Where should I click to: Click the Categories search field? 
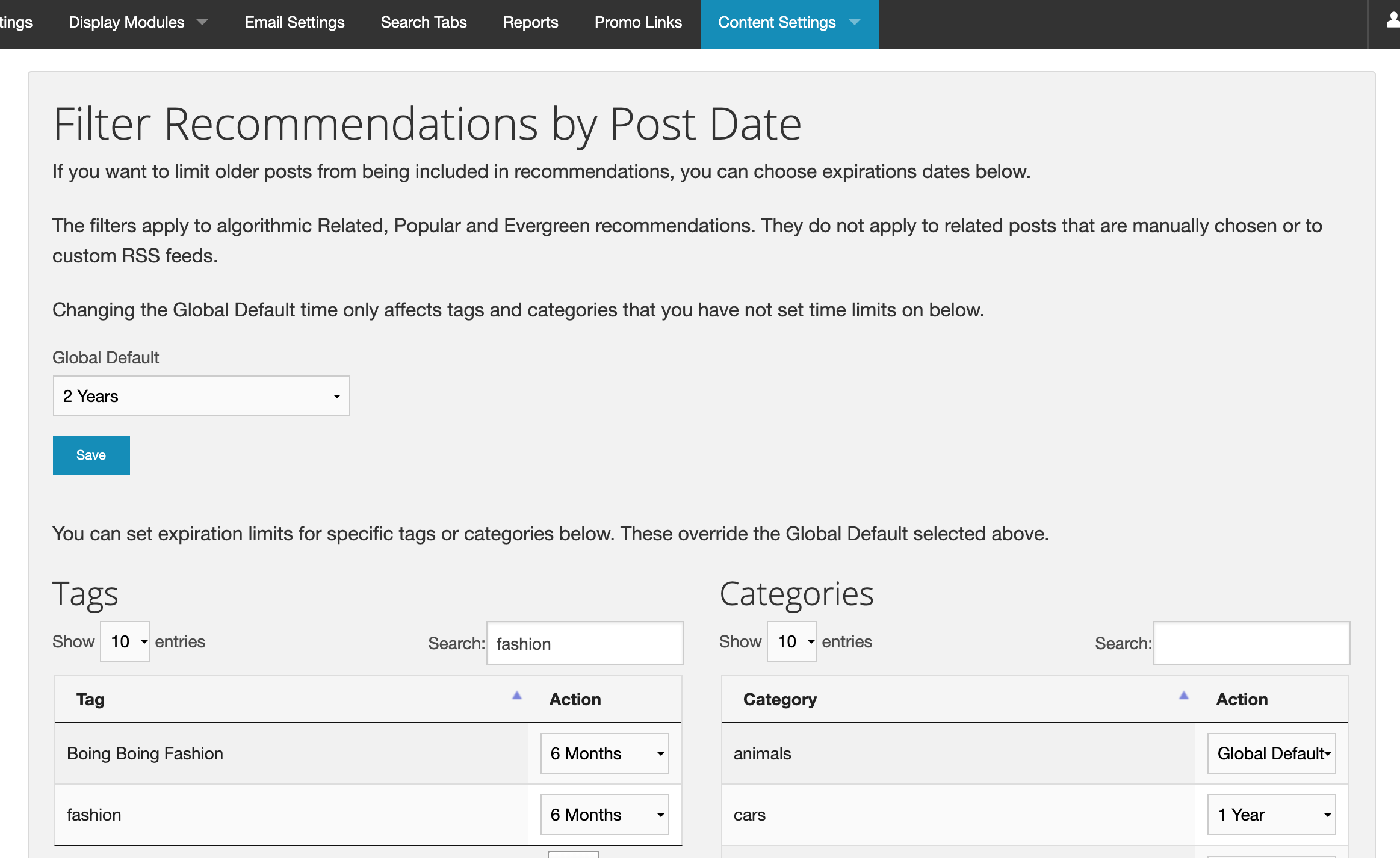(x=1251, y=643)
